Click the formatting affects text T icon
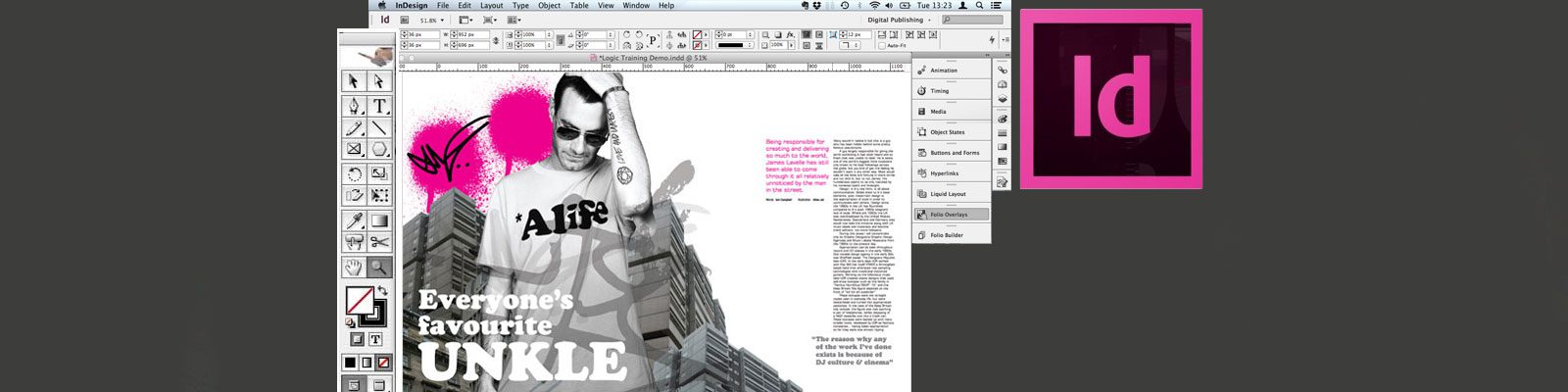 [375, 339]
